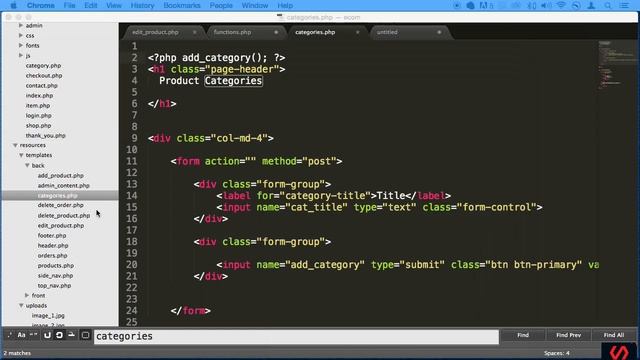Open delete_order.php in the sidebar
Image resolution: width=640 pixels, height=360 pixels.
[x=60, y=205]
